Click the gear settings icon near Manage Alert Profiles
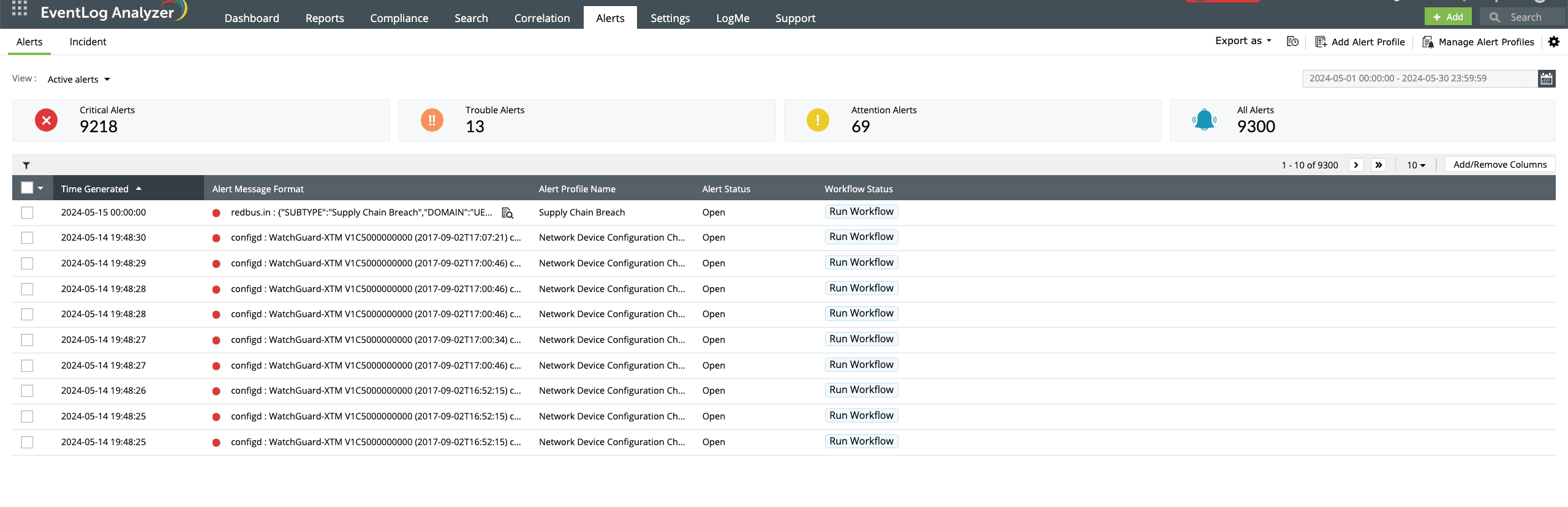The height and width of the screenshot is (507, 1568). 1554,42
